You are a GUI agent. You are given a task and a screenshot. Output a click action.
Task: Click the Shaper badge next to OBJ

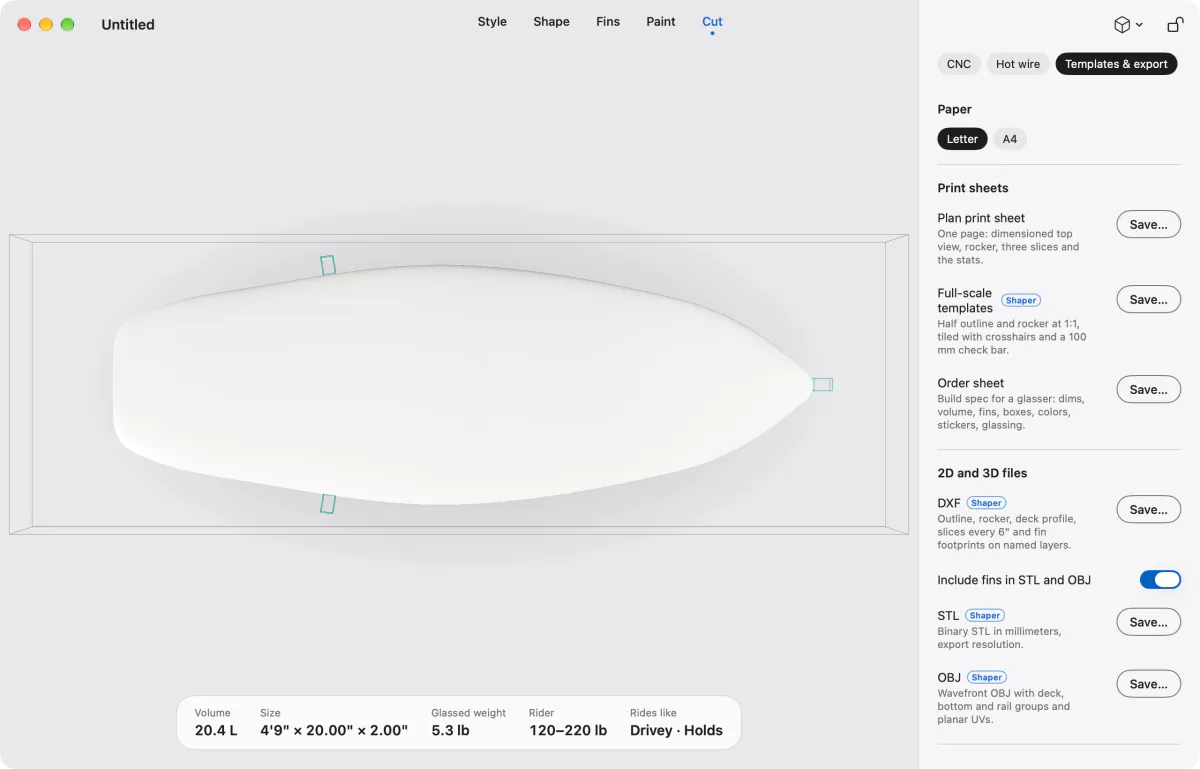(x=987, y=677)
